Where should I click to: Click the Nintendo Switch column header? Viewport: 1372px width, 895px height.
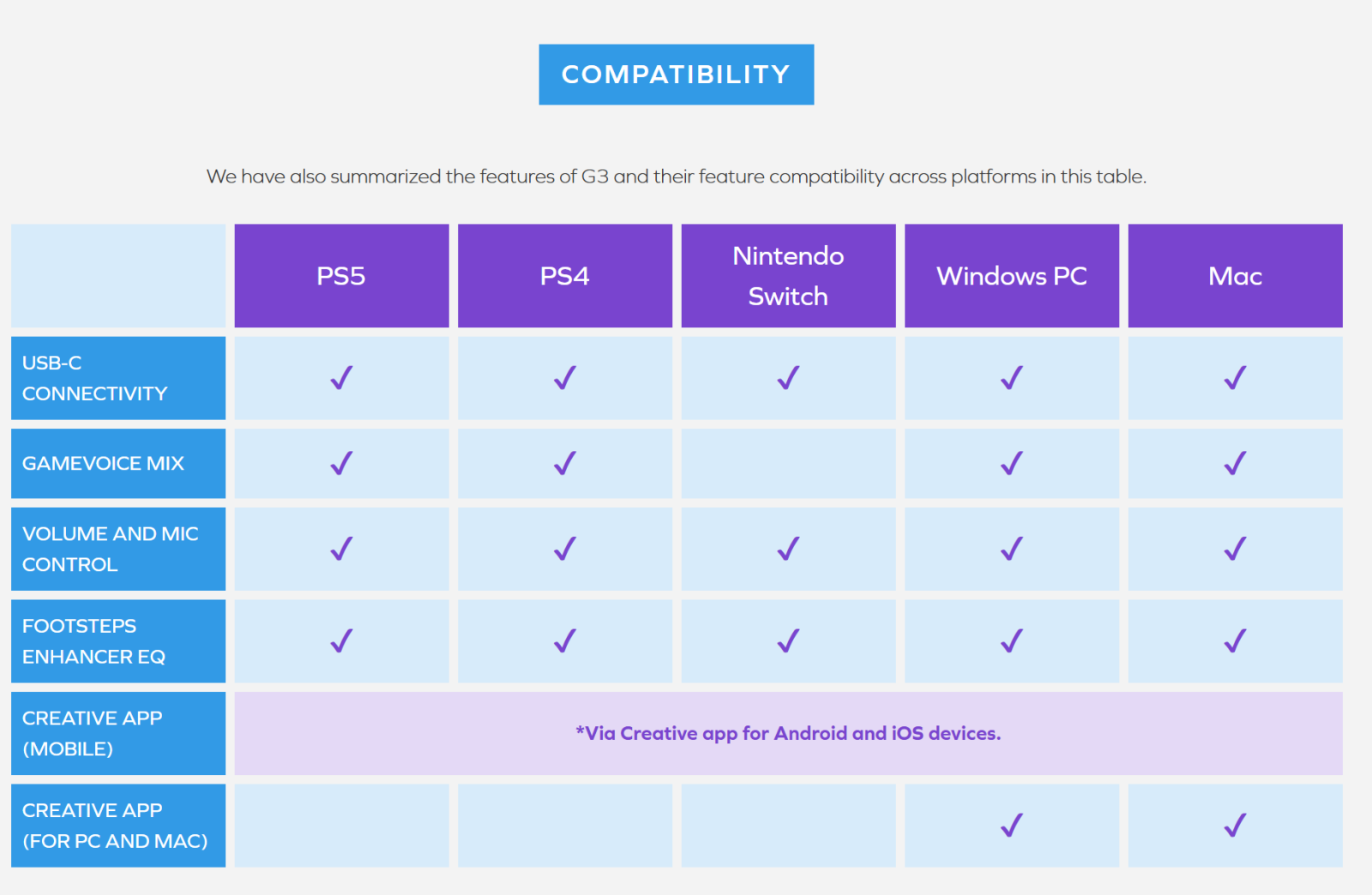coord(788,276)
